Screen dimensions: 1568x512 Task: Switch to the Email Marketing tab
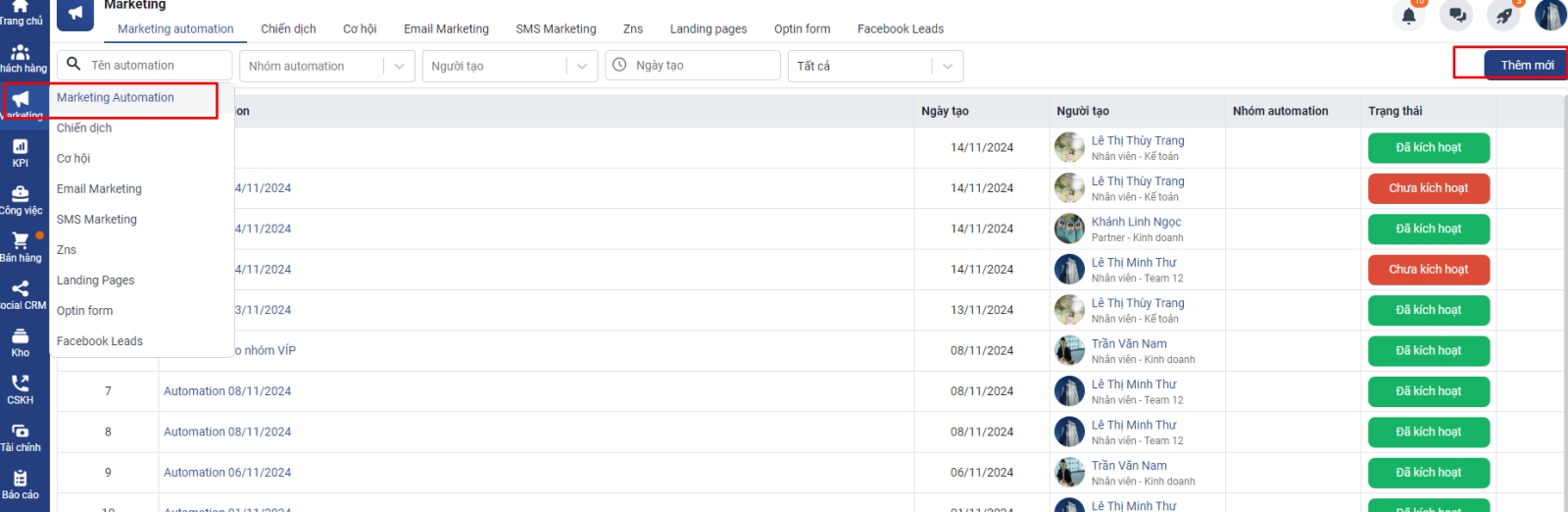pyautogui.click(x=446, y=28)
